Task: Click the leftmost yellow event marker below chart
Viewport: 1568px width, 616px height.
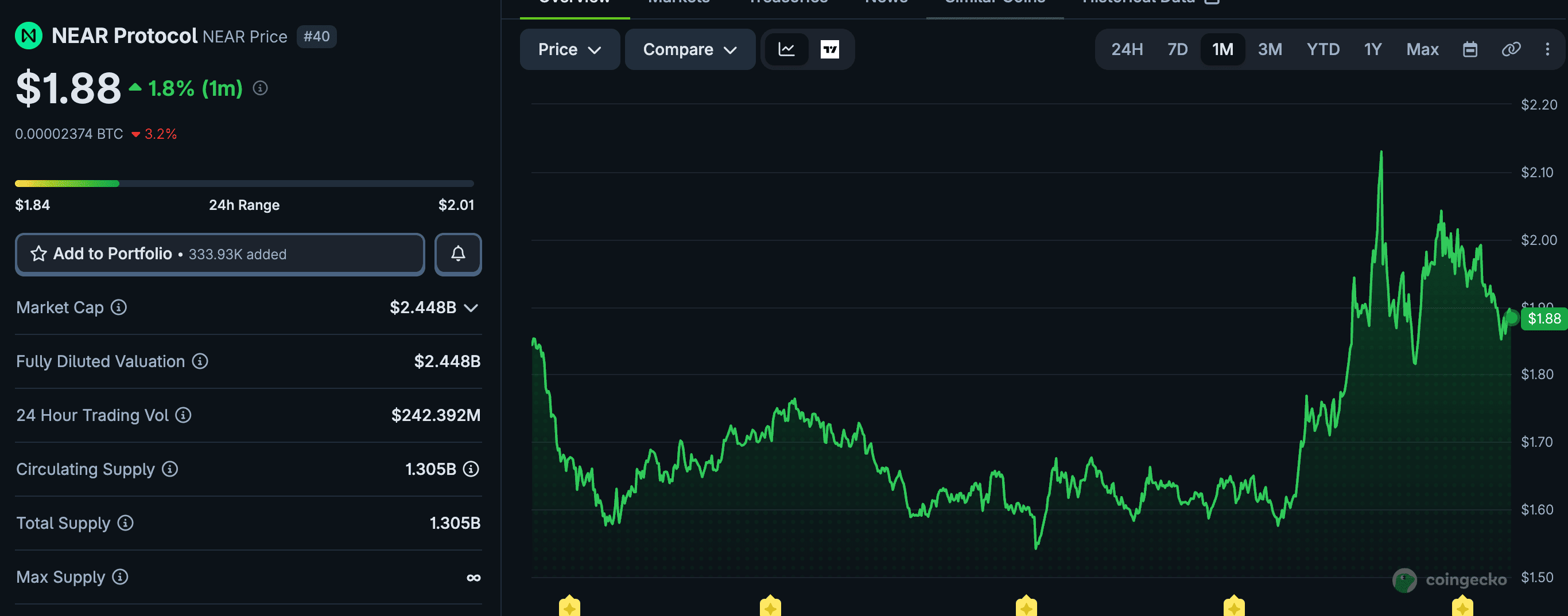Action: (569, 606)
